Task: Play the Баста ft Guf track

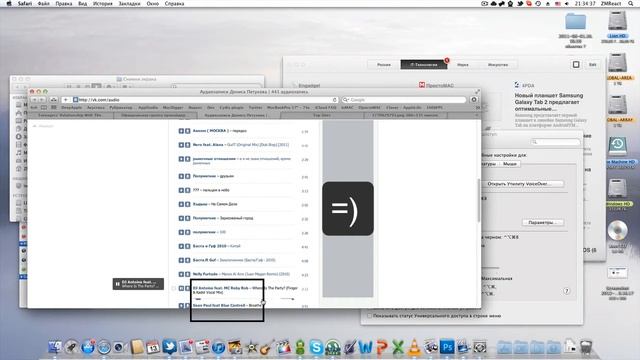Action: 181,260
